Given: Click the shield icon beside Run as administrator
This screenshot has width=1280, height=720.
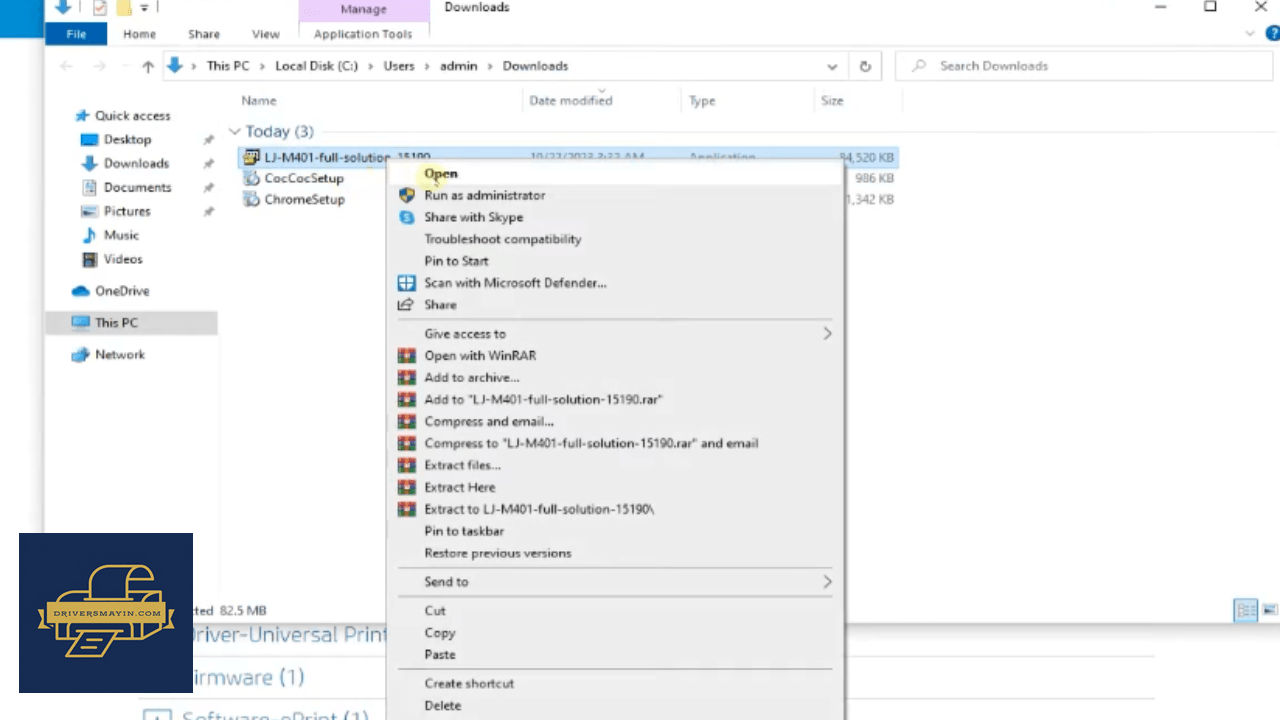Looking at the screenshot, I should [x=406, y=196].
